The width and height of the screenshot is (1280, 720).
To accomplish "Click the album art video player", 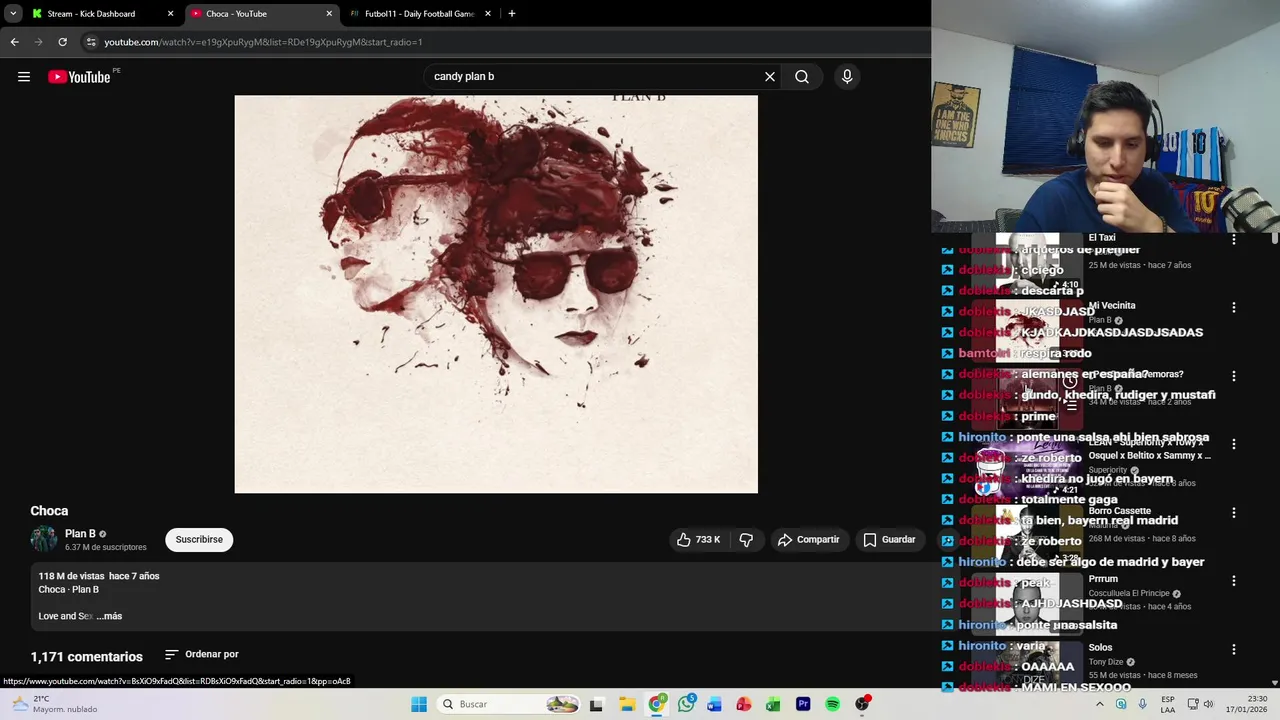I will tap(496, 294).
